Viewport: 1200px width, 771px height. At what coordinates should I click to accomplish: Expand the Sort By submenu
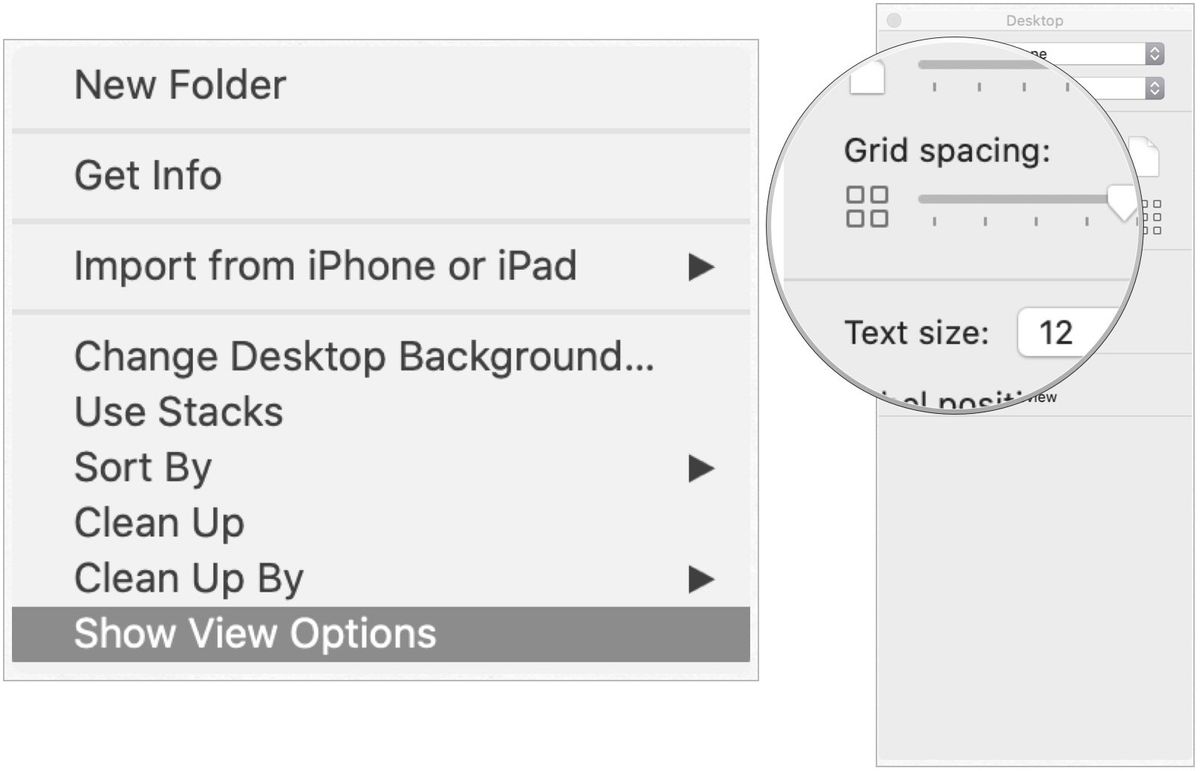[x=700, y=466]
